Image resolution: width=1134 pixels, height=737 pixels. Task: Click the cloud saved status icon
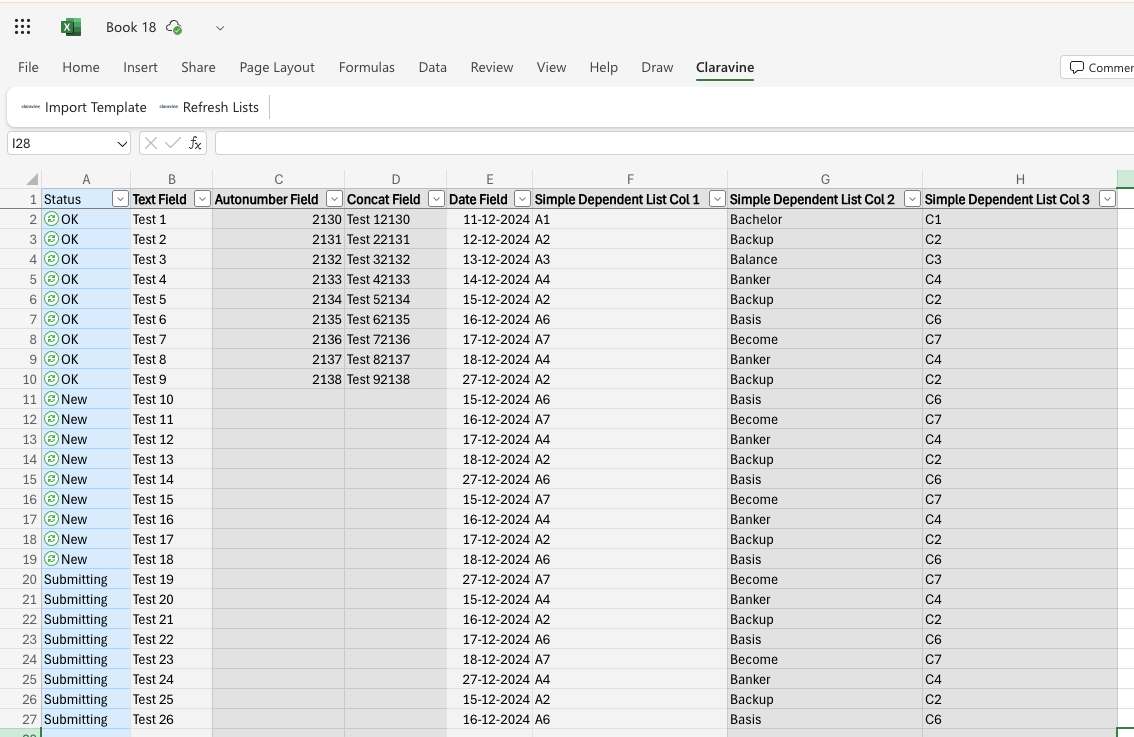coord(174,27)
